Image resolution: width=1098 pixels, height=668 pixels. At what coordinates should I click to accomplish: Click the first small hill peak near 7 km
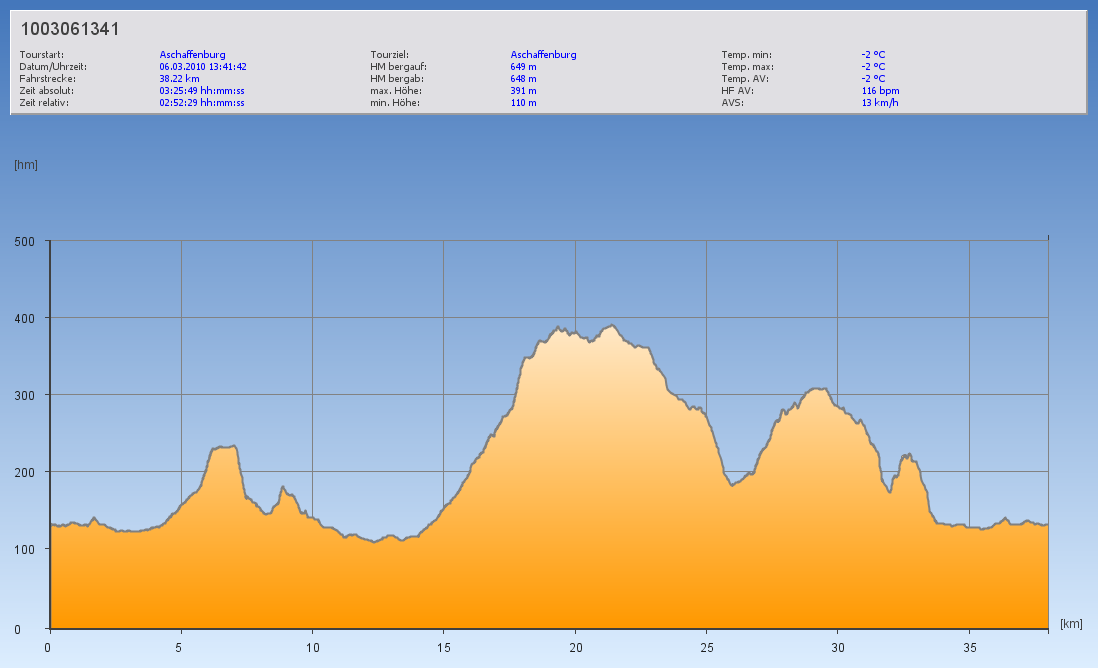tap(232, 447)
